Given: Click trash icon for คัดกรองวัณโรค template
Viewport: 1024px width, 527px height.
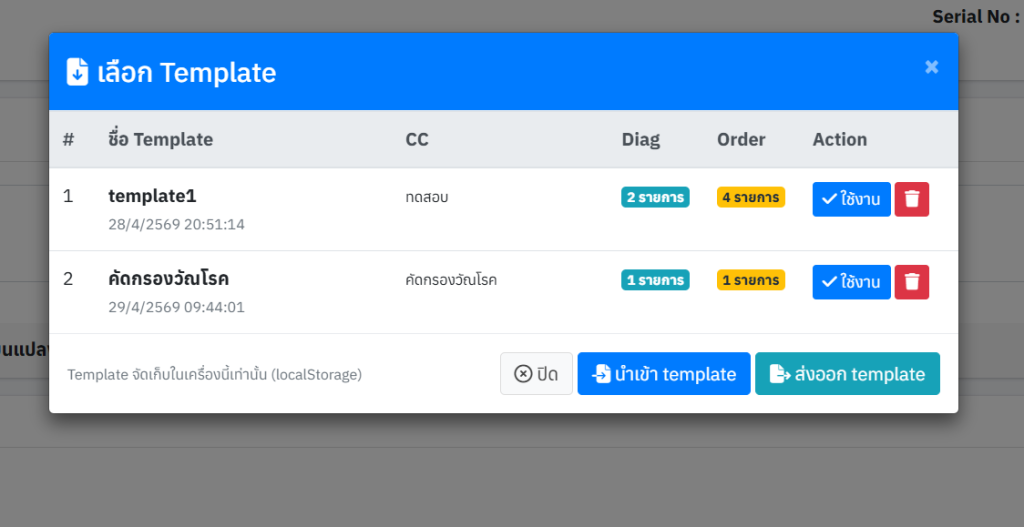Looking at the screenshot, I should pyautogui.click(x=911, y=282).
